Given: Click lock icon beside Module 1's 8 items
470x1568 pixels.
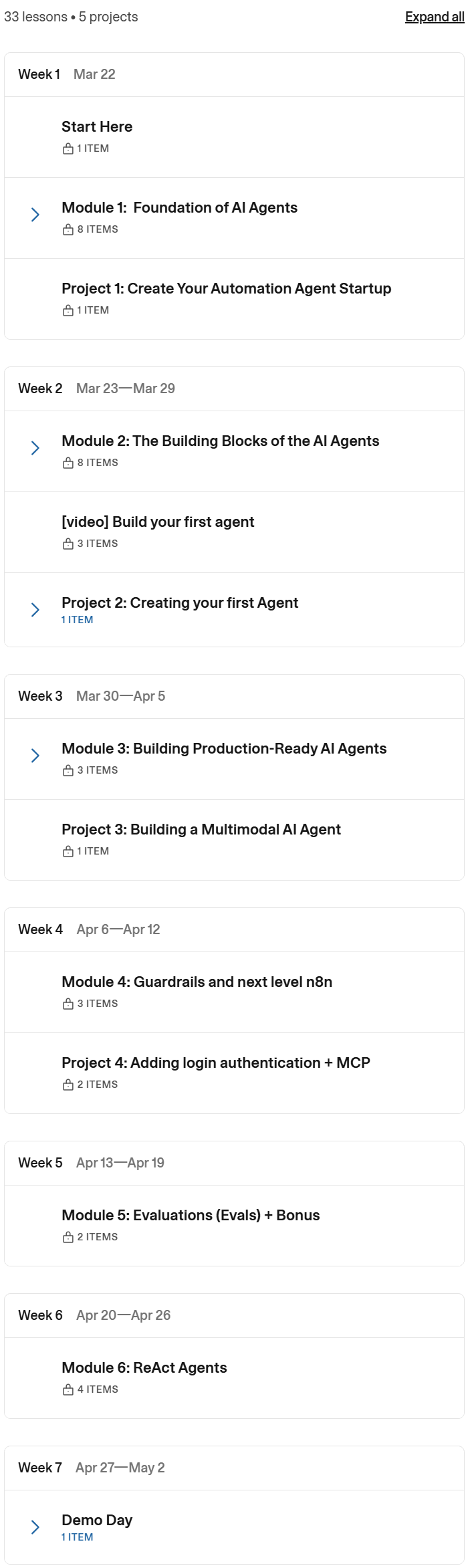Looking at the screenshot, I should click(68, 229).
